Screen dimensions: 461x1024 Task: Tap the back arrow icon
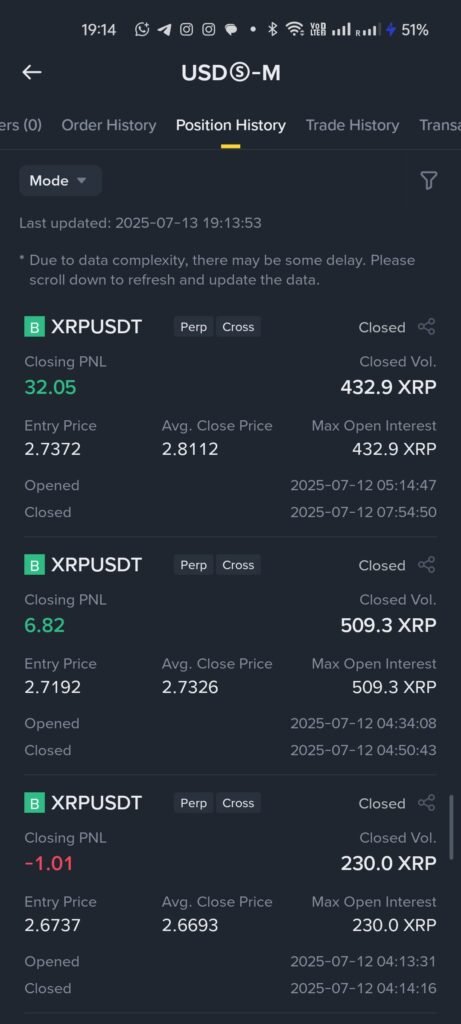(32, 72)
